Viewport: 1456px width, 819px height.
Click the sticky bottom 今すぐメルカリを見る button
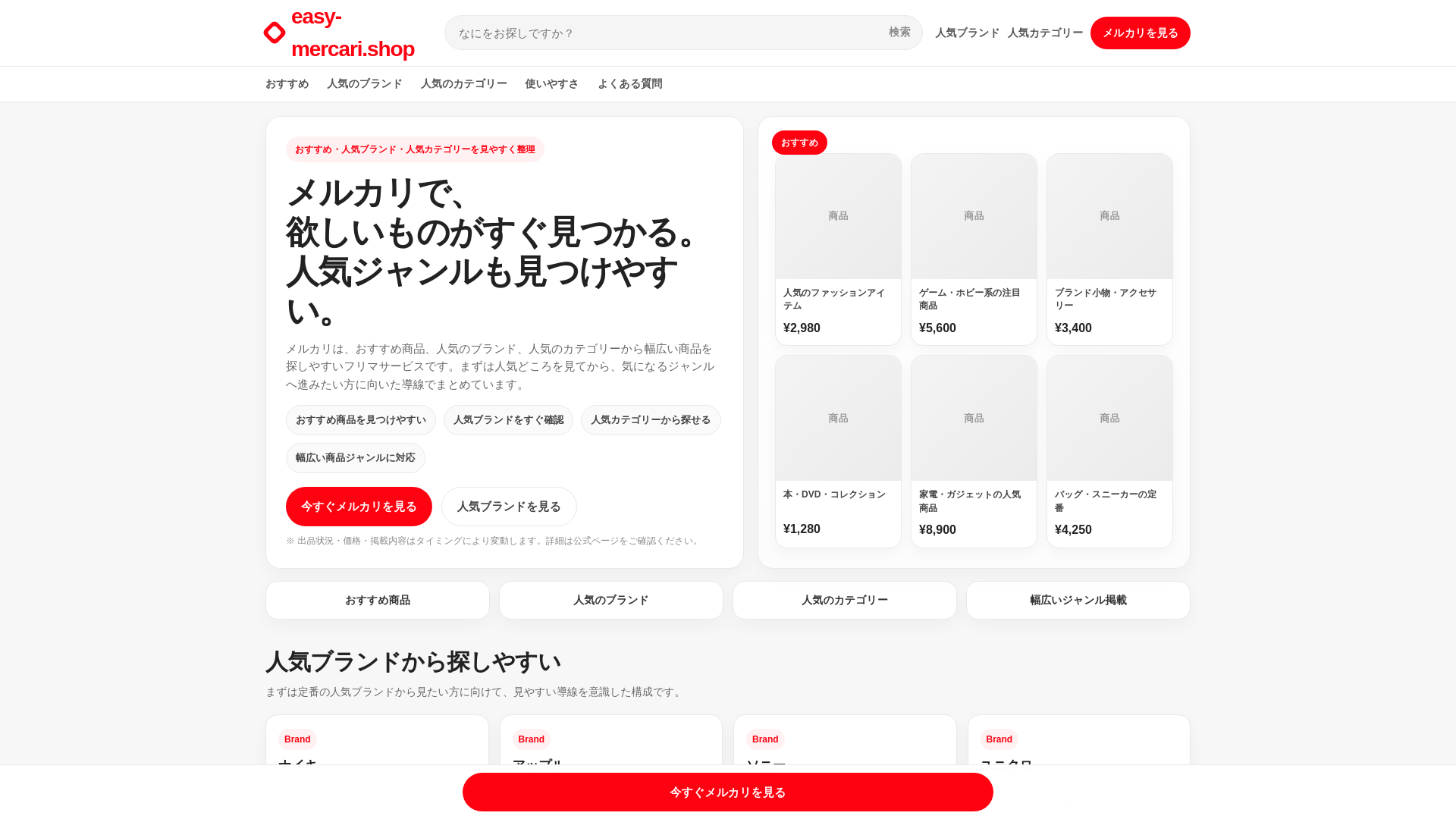pos(728,792)
